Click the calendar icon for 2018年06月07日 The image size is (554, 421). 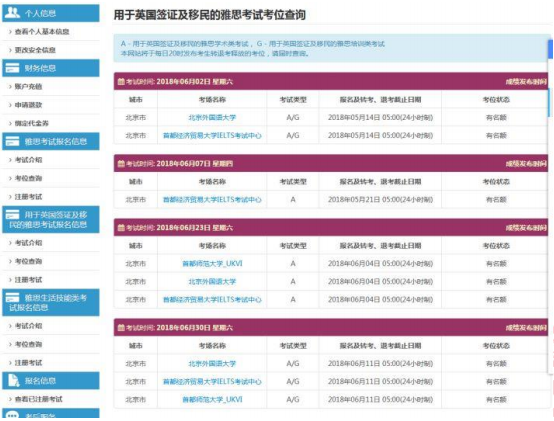pos(121,164)
